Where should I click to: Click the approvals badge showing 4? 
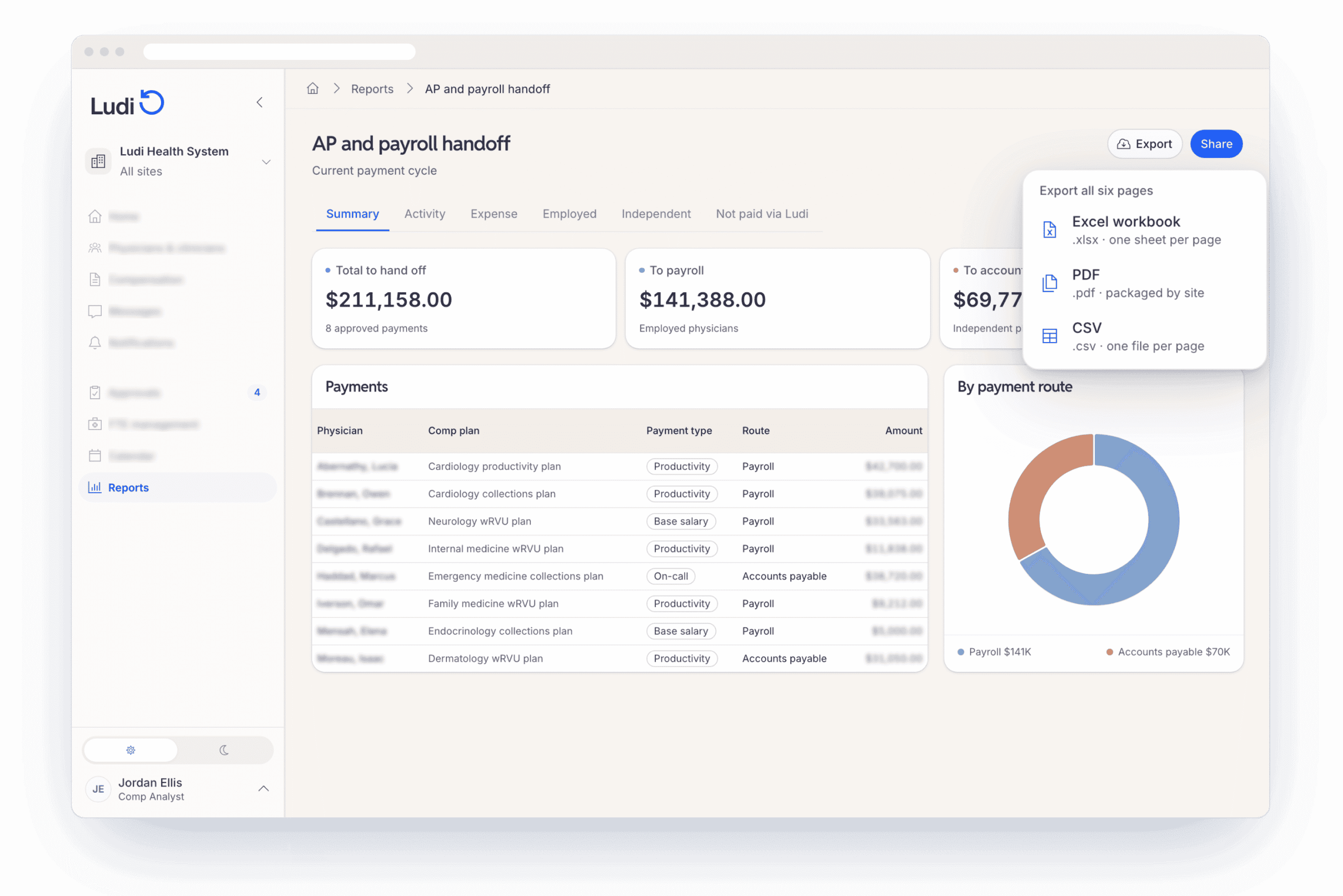pos(257,392)
